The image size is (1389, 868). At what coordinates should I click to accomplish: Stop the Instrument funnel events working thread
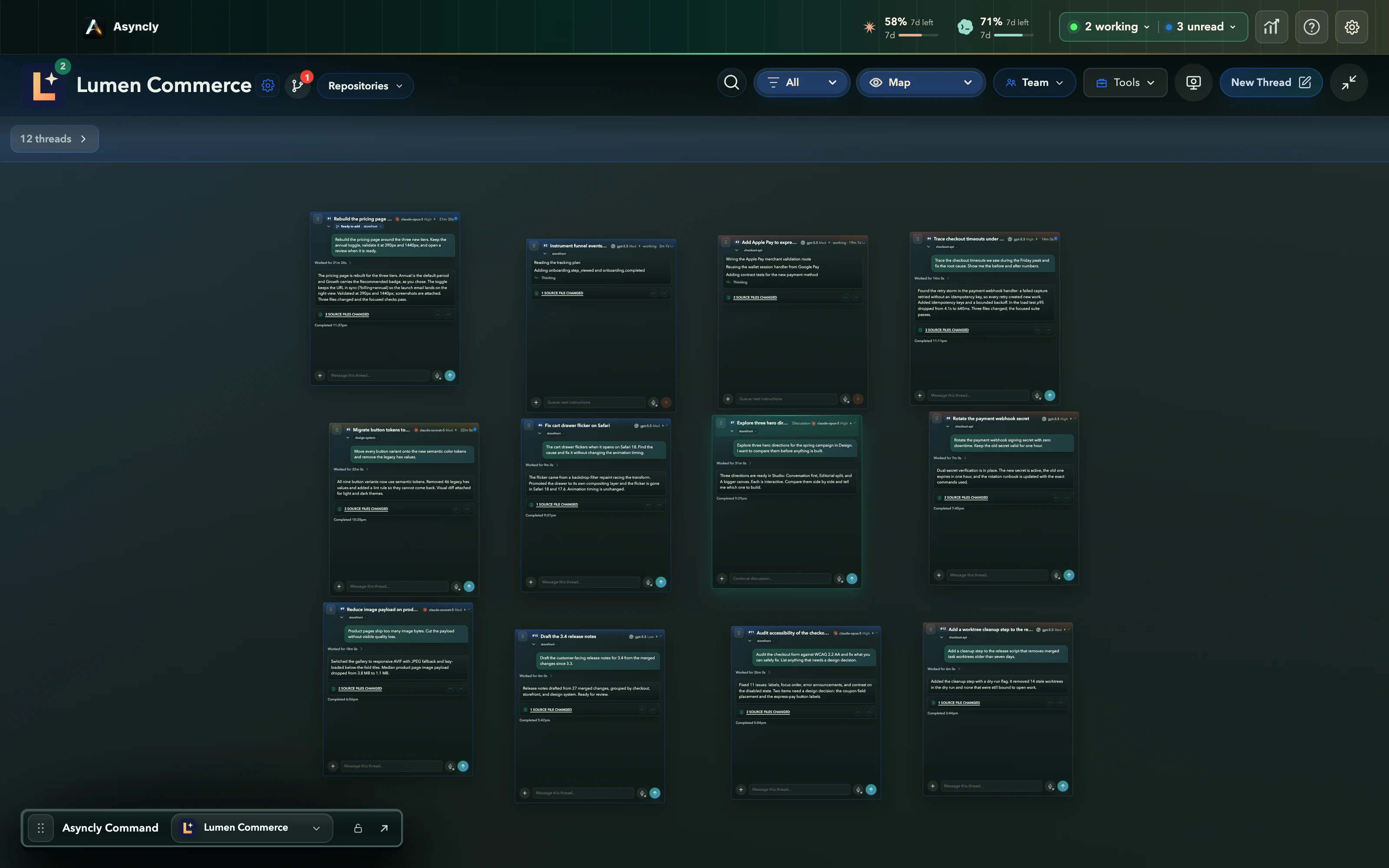click(x=666, y=402)
